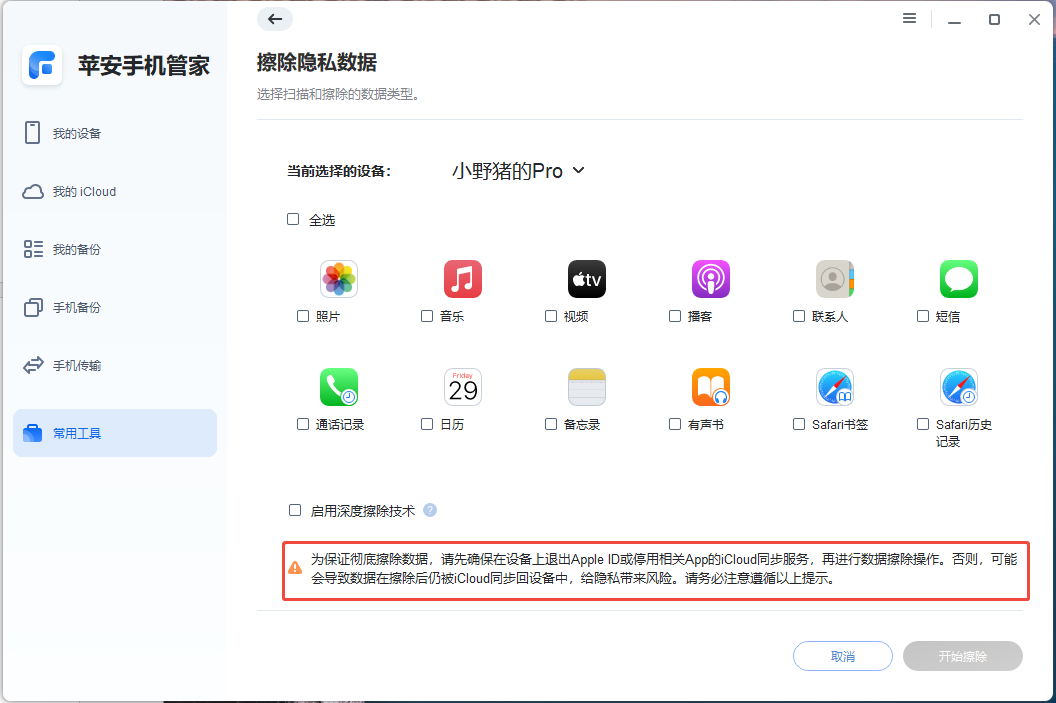This screenshot has height=703, width=1056.
Task: Open the help tooltip beside deep erase option
Action: tap(430, 510)
